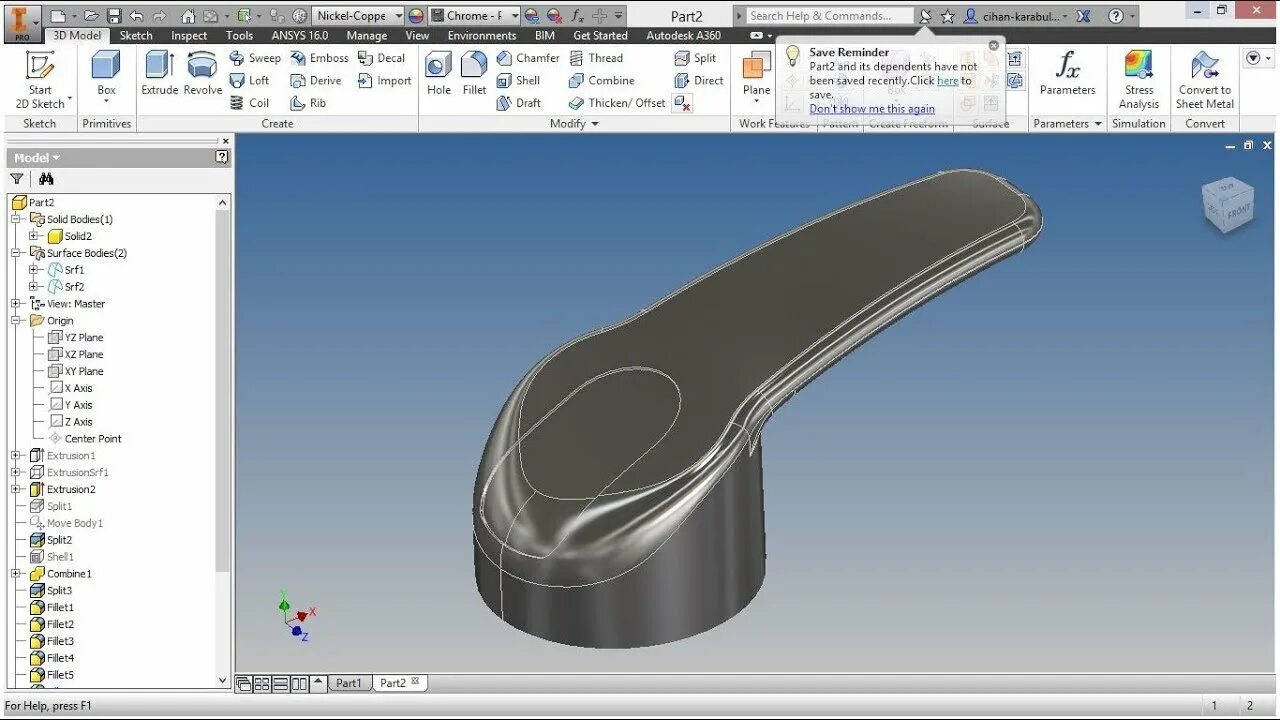The width and height of the screenshot is (1280, 720).
Task: Select the Hole tool
Action: click(x=439, y=73)
